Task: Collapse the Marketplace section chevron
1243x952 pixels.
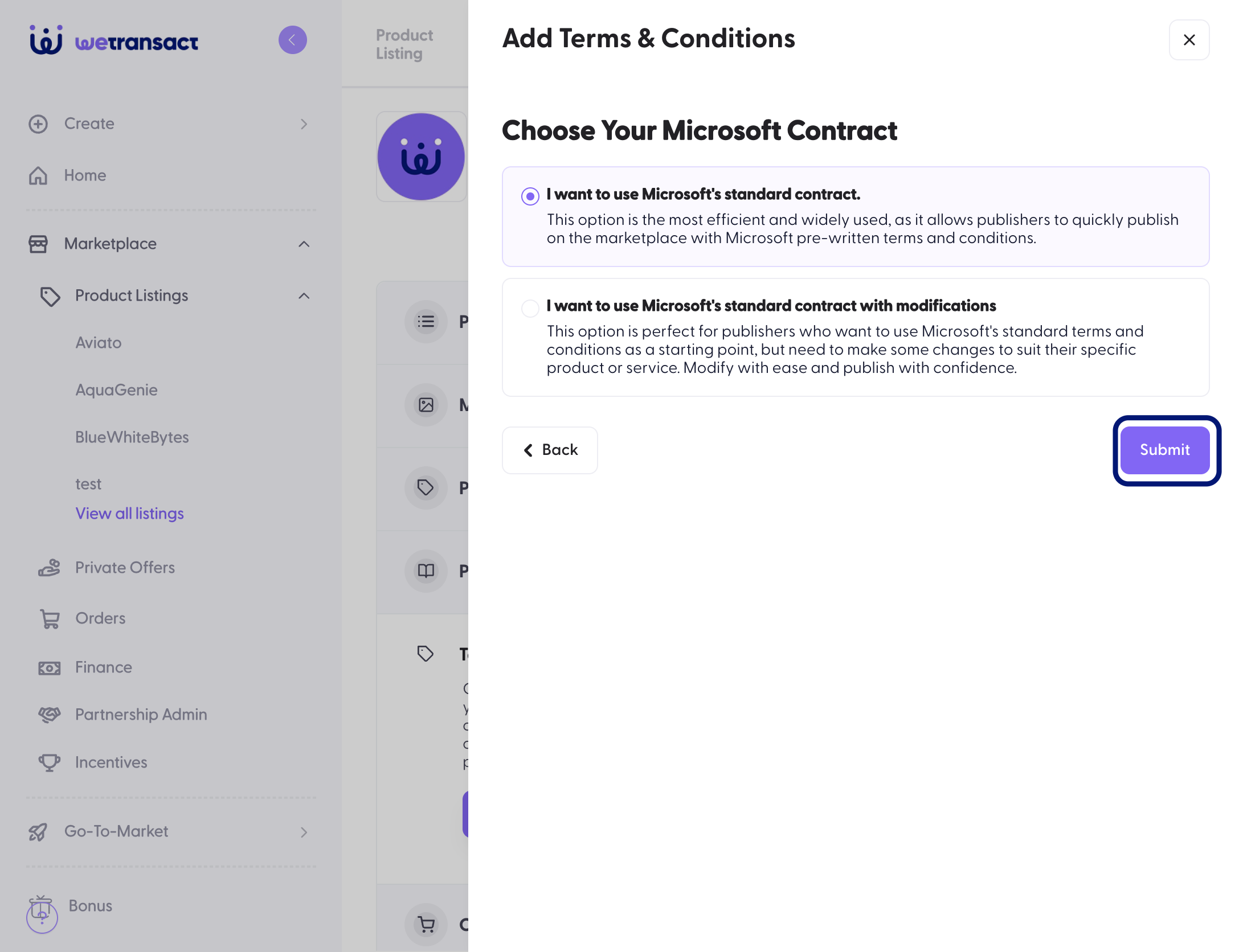Action: coord(304,244)
